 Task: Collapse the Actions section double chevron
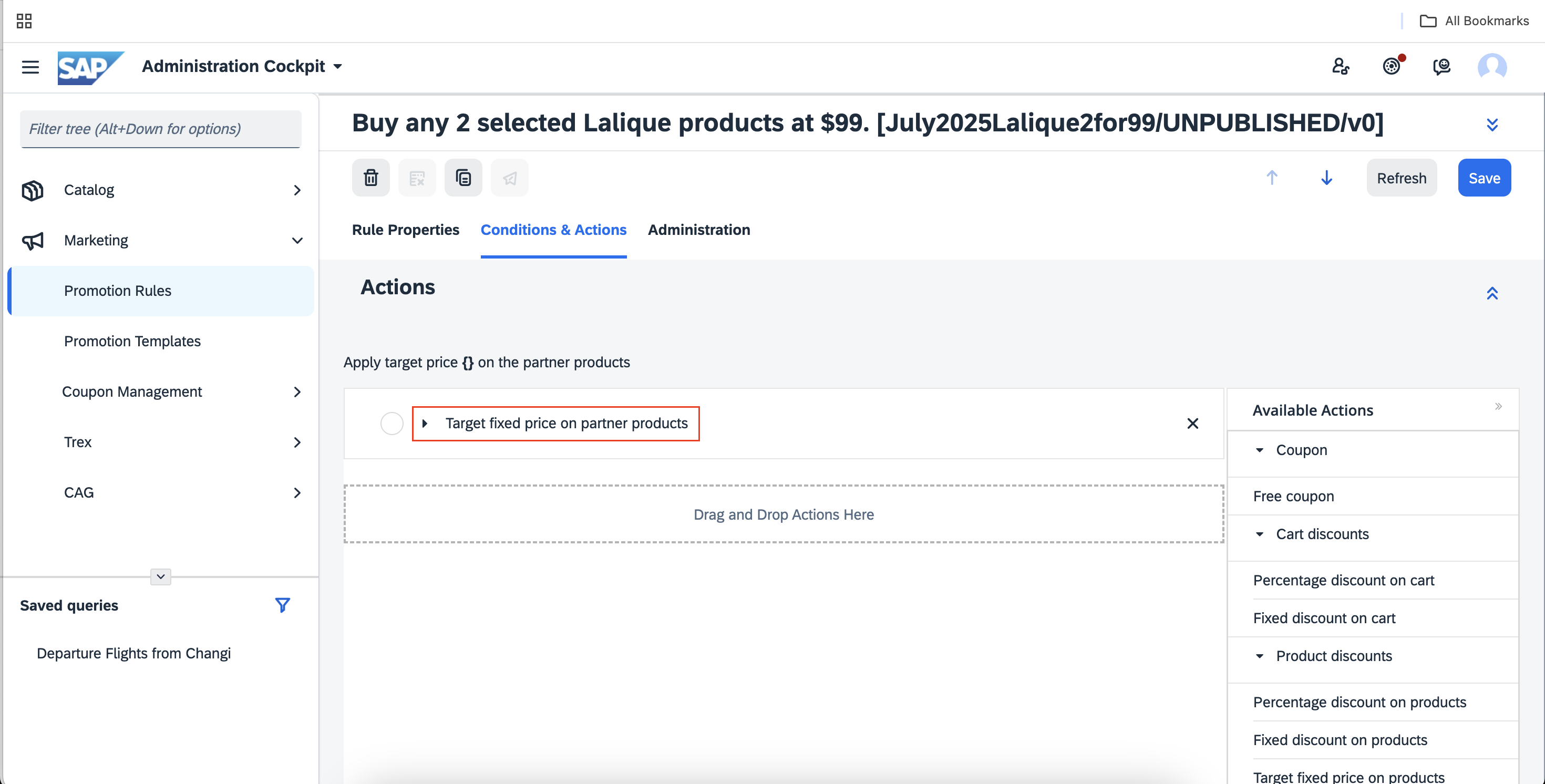[x=1491, y=293]
